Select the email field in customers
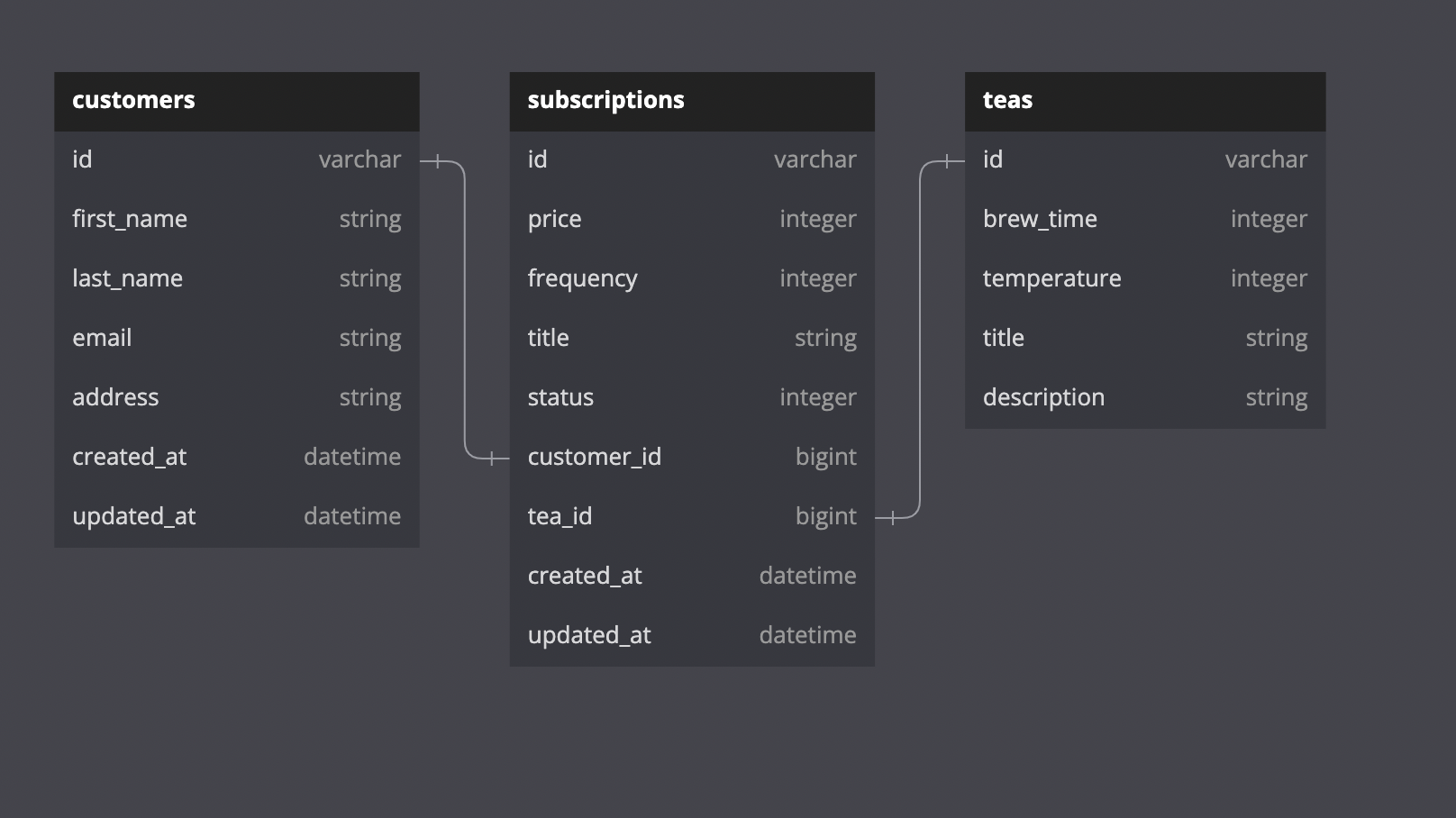The height and width of the screenshot is (818, 1456). pos(237,338)
